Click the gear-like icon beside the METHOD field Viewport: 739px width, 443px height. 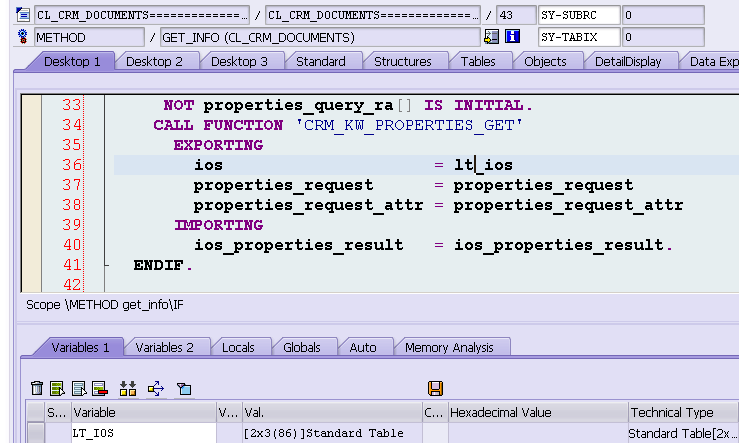tap(22, 37)
